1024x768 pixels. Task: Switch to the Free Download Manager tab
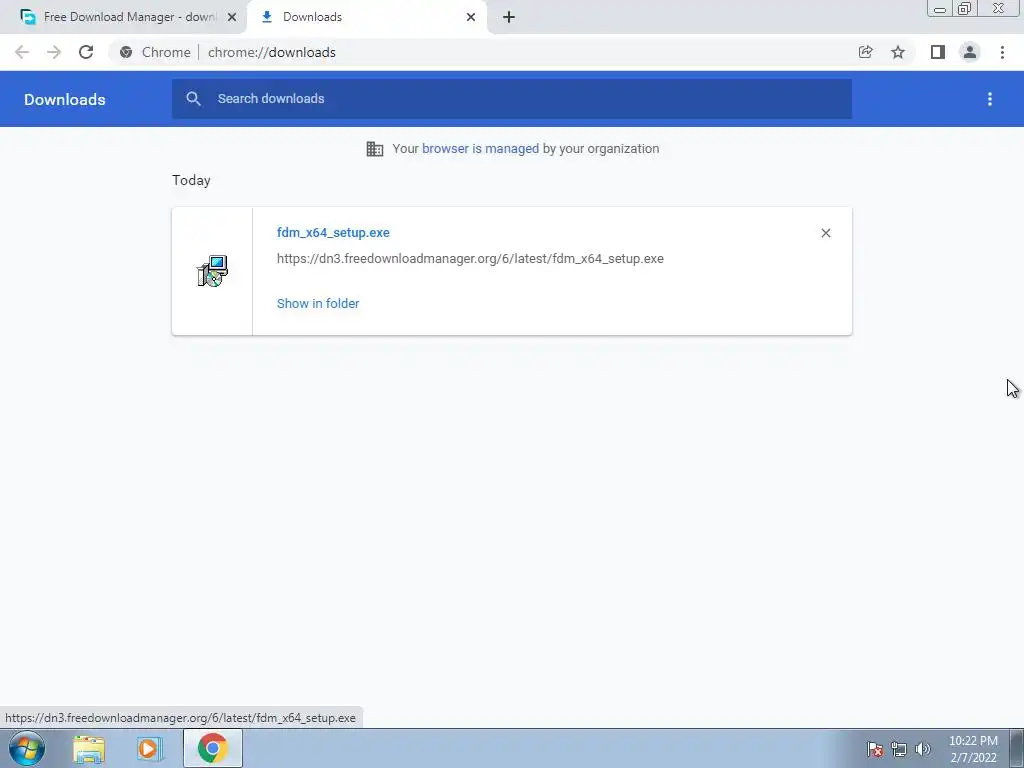point(123,17)
